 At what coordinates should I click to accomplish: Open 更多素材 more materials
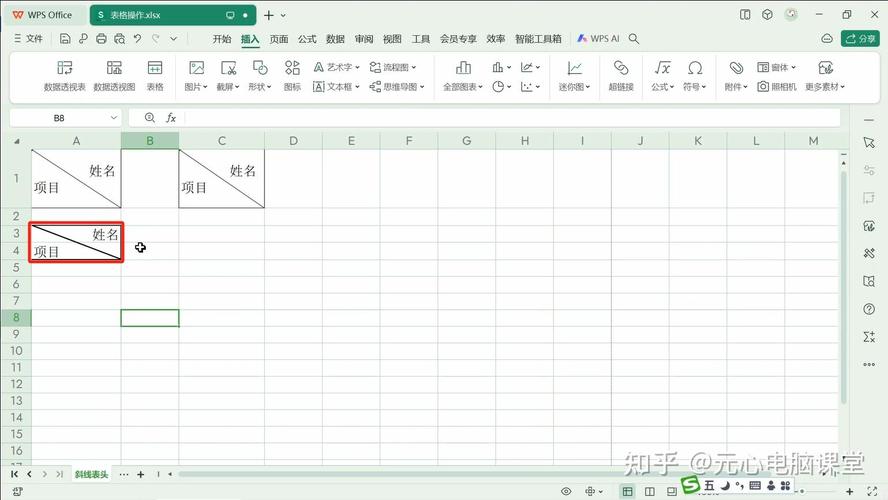point(825,76)
